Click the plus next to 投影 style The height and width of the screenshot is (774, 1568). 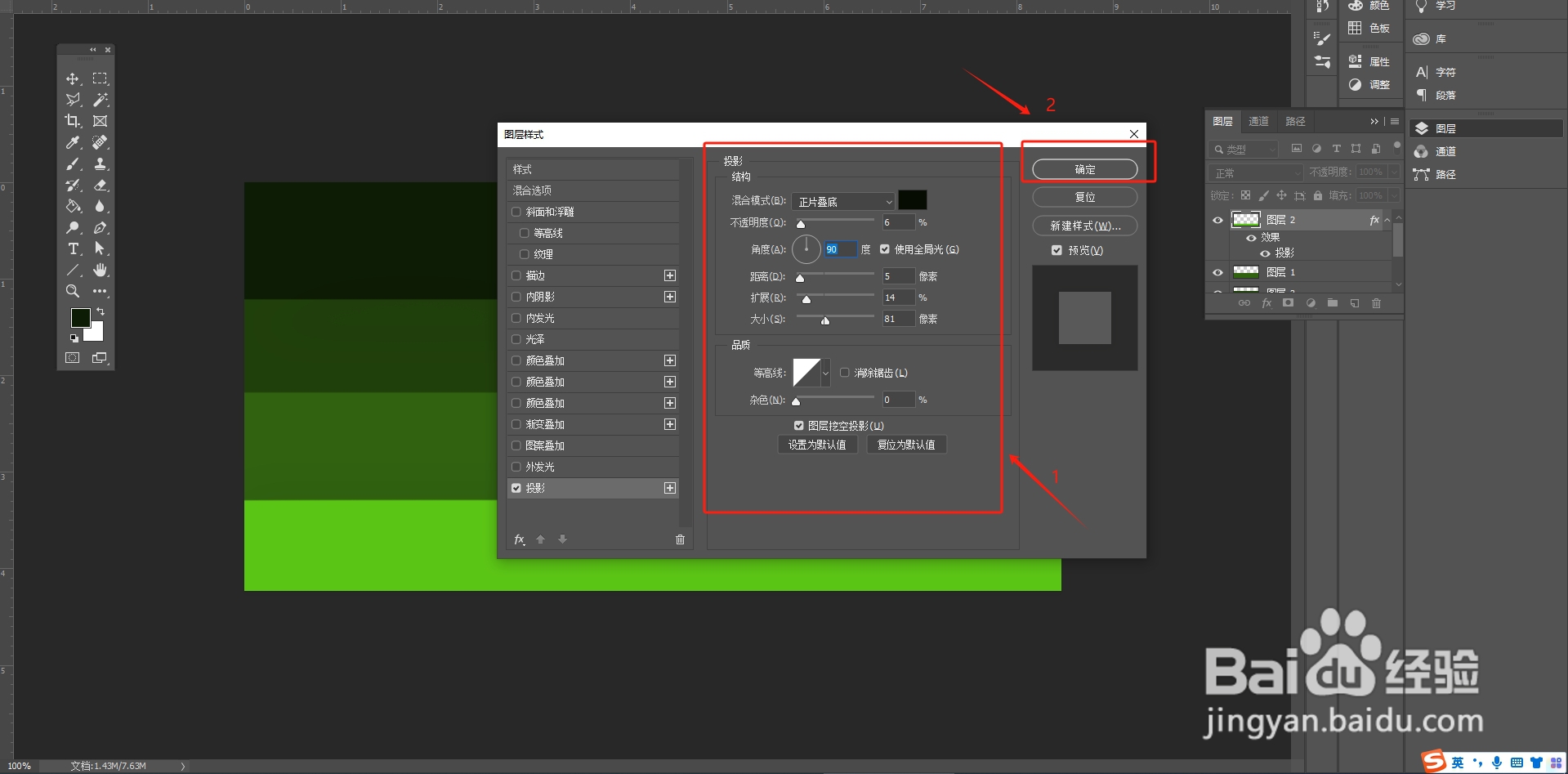(x=670, y=488)
